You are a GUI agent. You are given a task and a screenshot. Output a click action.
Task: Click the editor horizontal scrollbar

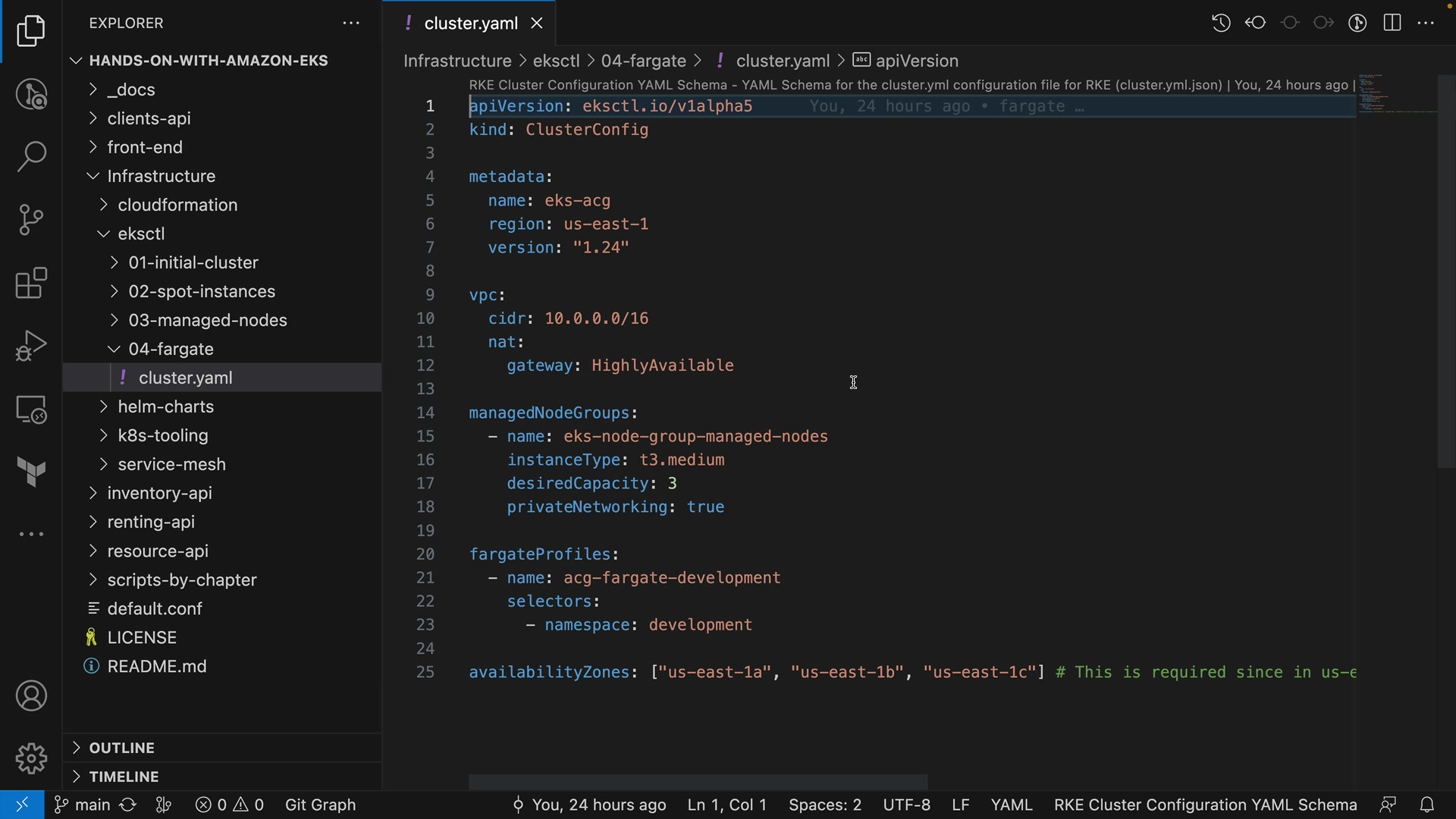point(698,781)
